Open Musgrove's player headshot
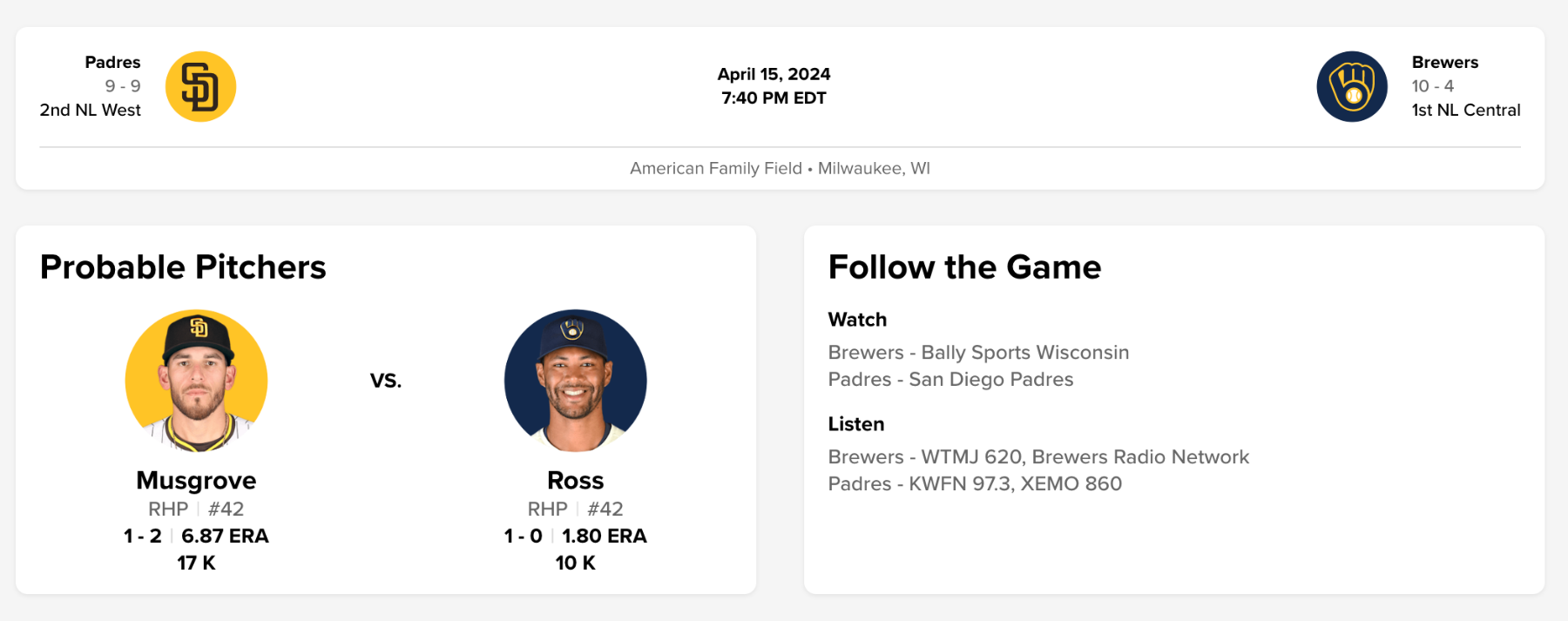This screenshot has height=621, width=1568. pos(197,381)
